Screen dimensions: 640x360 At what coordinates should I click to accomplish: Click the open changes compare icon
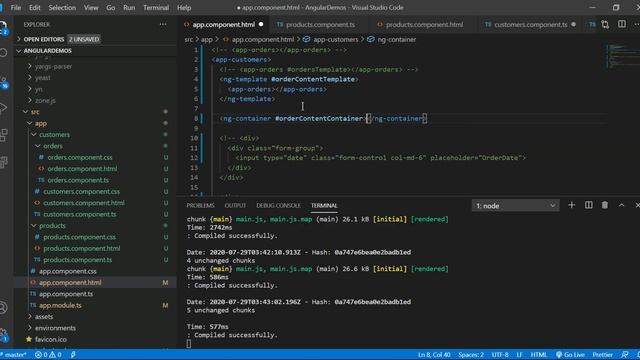click(x=605, y=24)
